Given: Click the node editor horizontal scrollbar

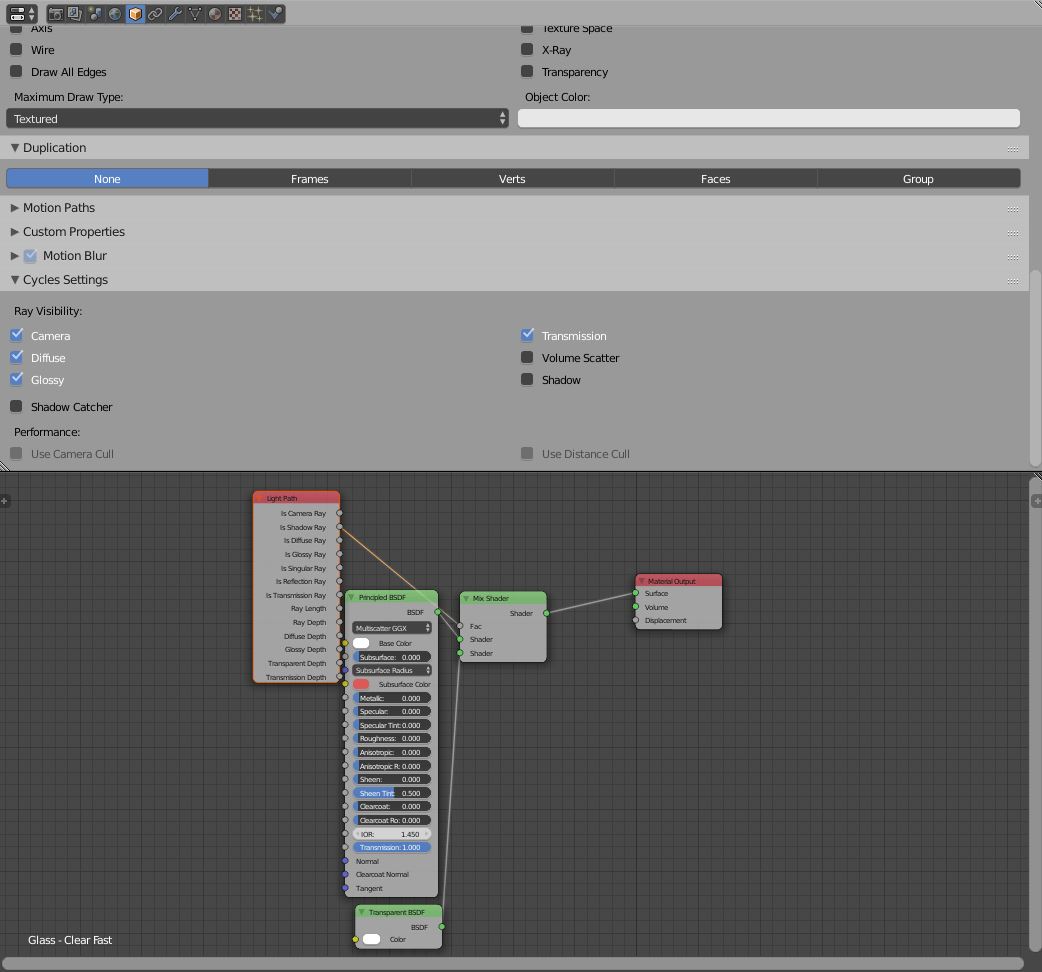Looking at the screenshot, I should tap(512, 963).
